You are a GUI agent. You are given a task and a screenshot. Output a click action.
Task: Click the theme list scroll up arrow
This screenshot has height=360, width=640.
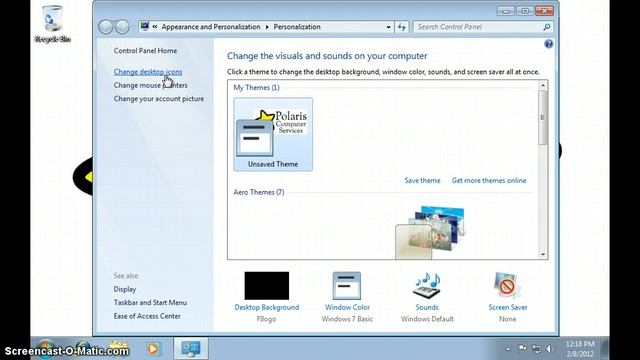[543, 85]
